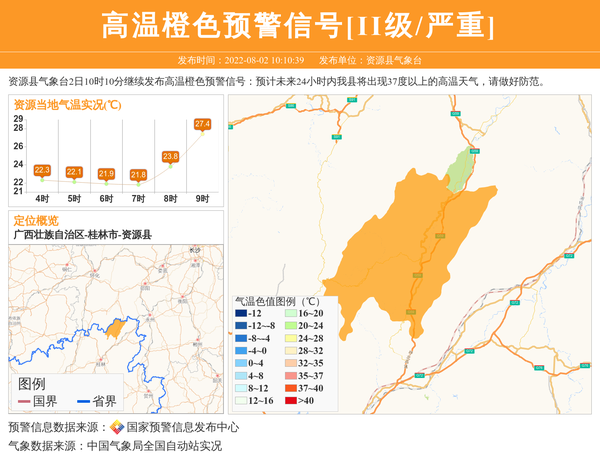This screenshot has height=471, width=600.
Task: Click the 国界 border legend entry
Action: (38, 401)
